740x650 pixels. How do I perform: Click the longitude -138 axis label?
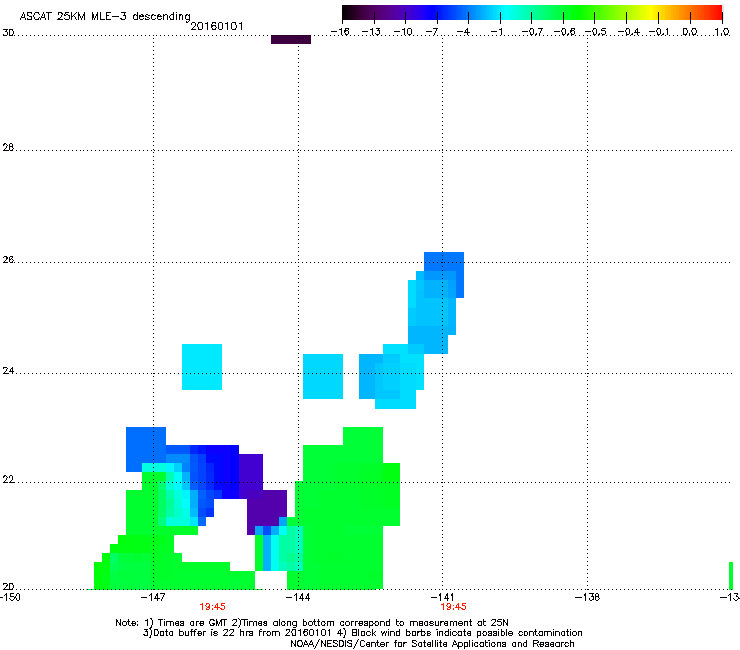coord(587,597)
